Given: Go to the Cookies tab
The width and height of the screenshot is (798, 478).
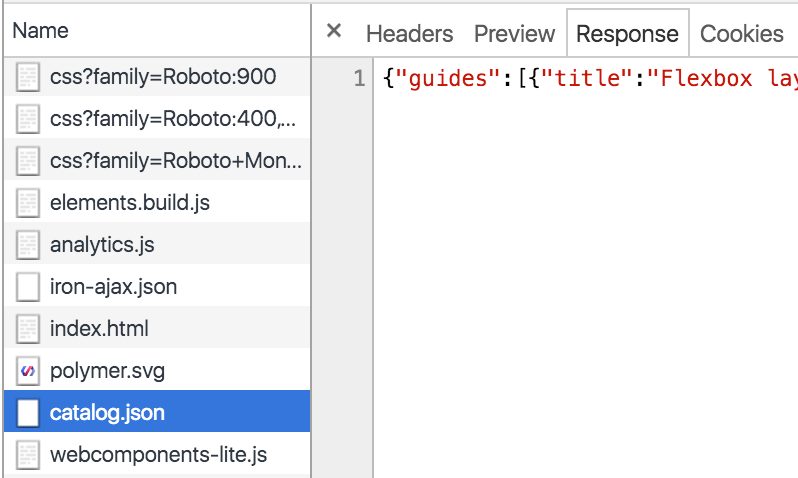Looking at the screenshot, I should [741, 34].
